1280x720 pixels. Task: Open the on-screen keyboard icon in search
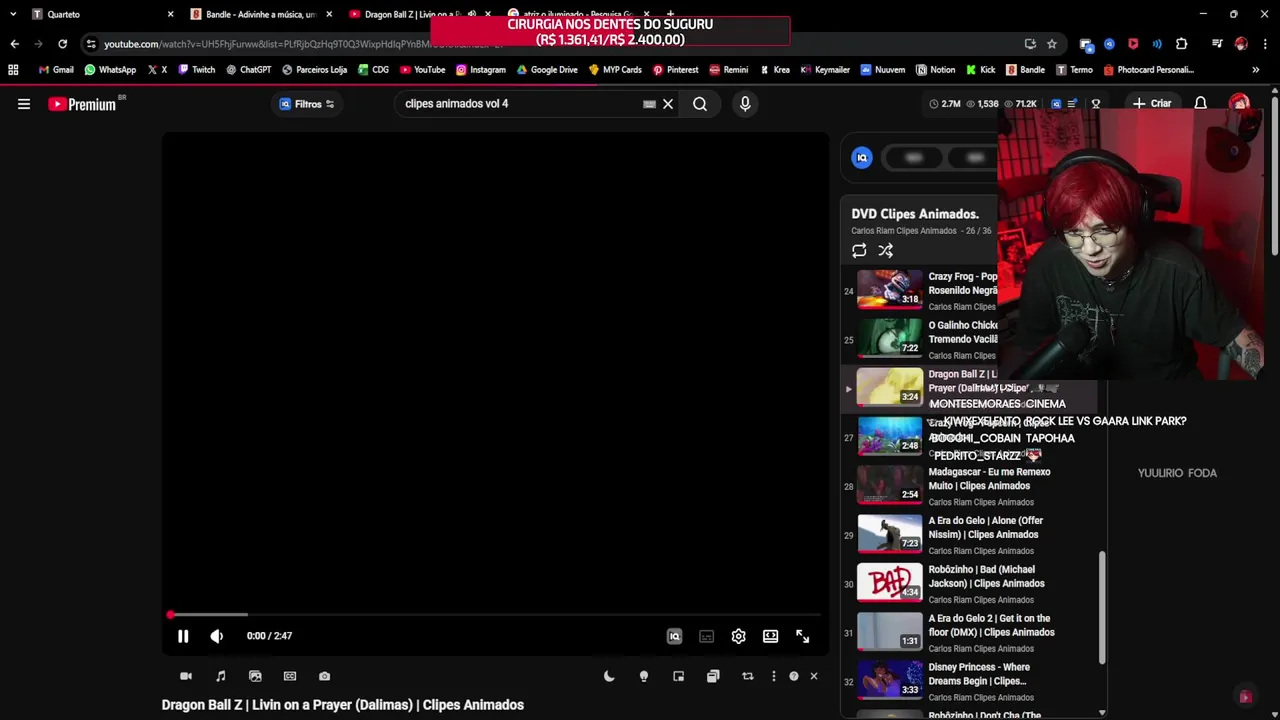click(x=649, y=104)
